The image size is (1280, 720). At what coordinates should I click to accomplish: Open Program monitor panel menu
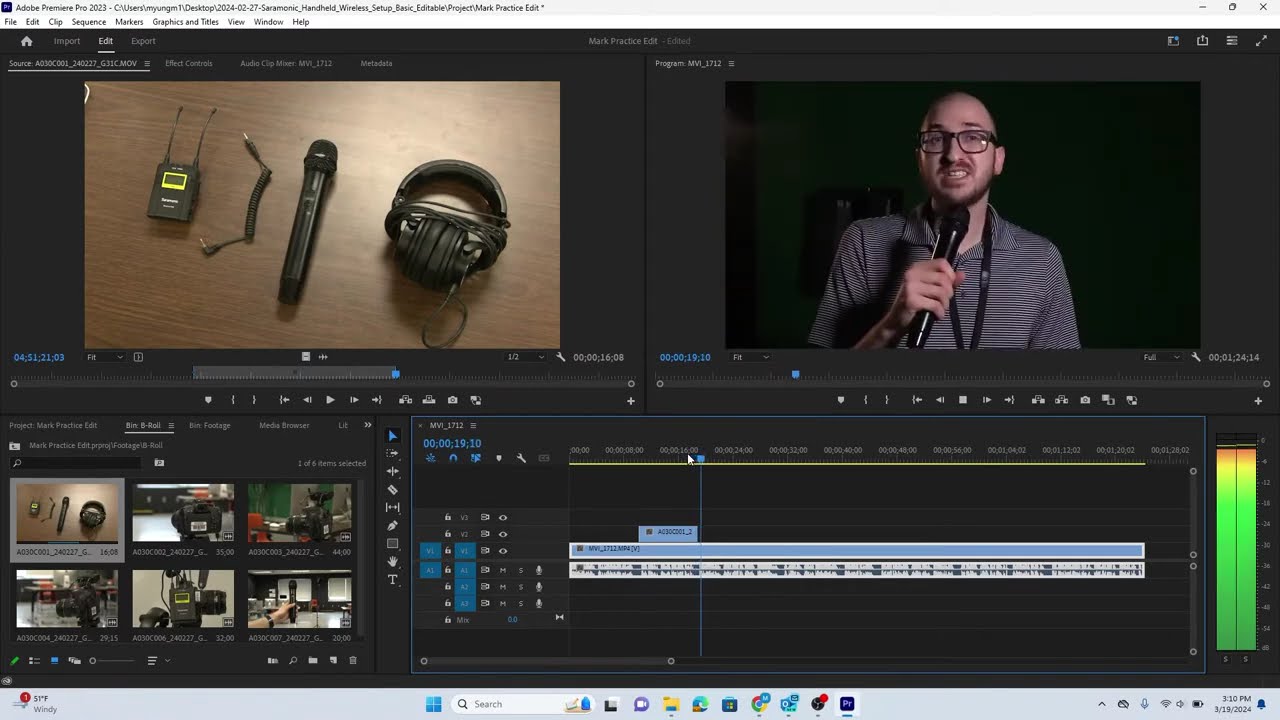pyautogui.click(x=731, y=63)
